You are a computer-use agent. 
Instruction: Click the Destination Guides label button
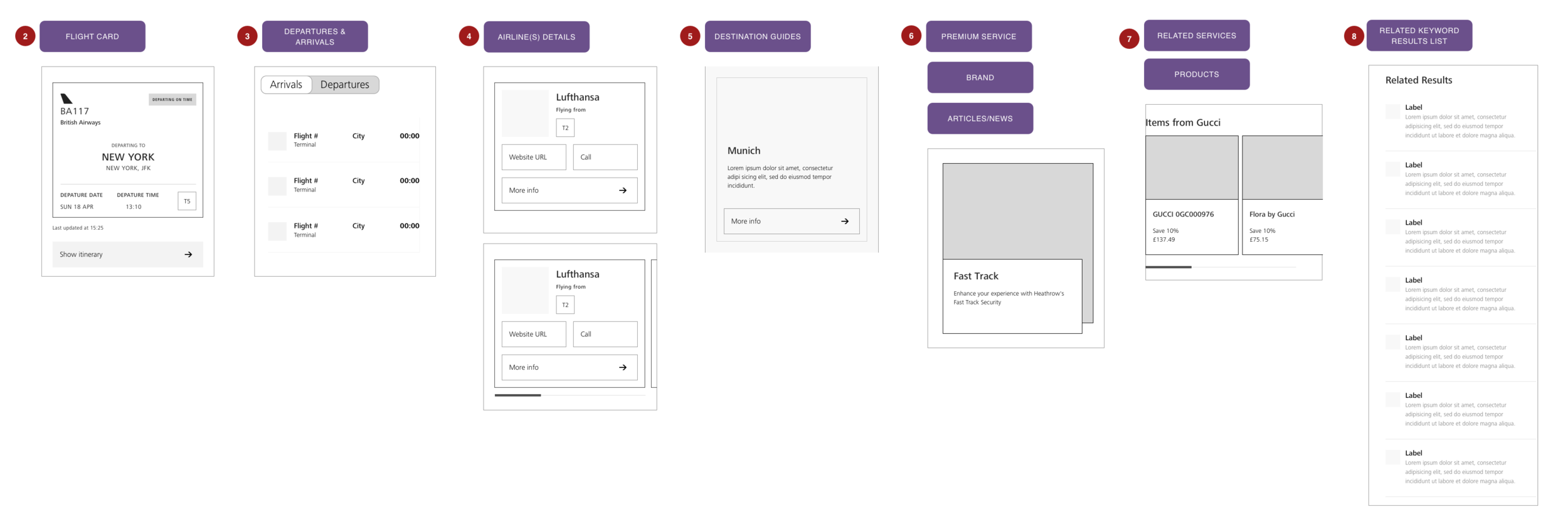(758, 36)
